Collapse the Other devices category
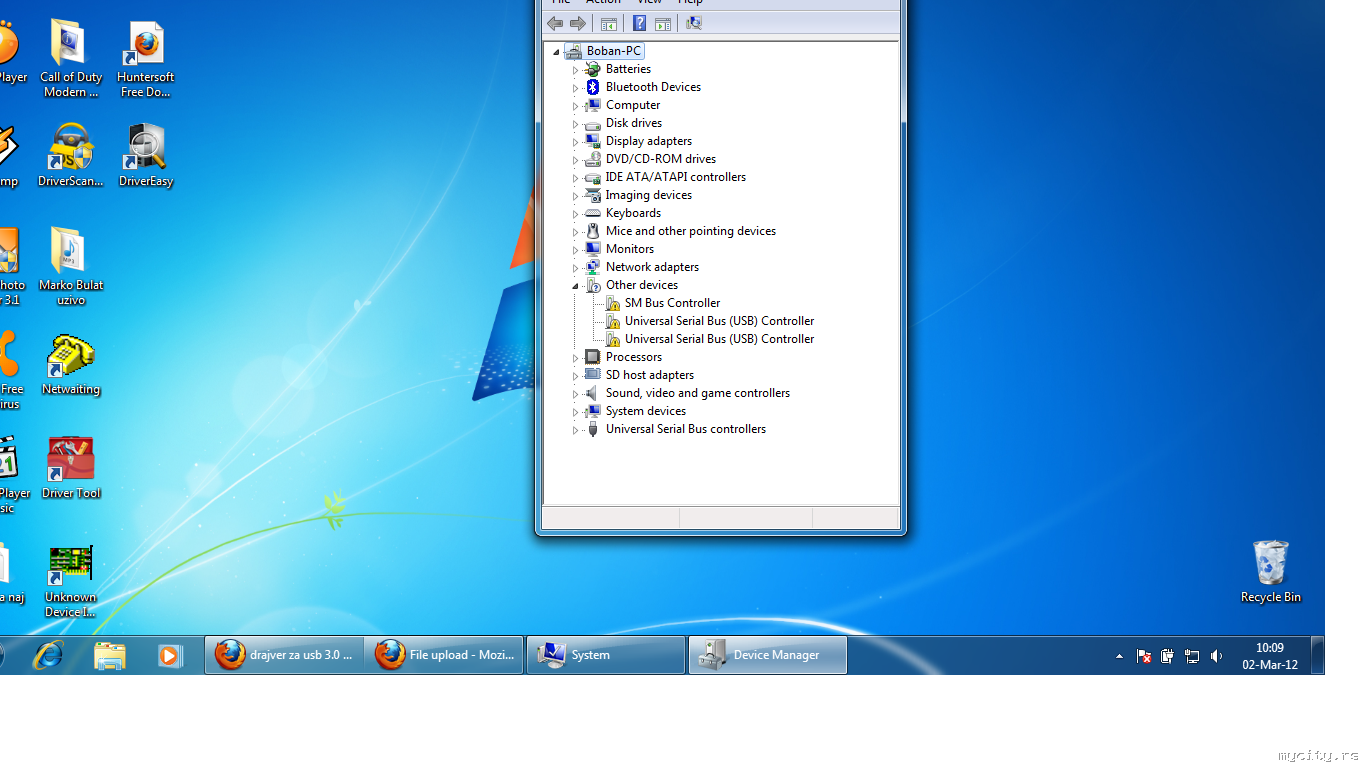This screenshot has height=768, width=1366. [x=575, y=286]
